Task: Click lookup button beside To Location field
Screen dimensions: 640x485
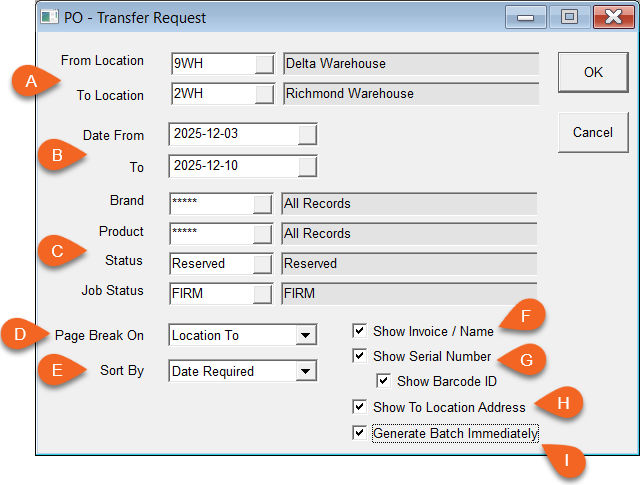Action: (264, 94)
